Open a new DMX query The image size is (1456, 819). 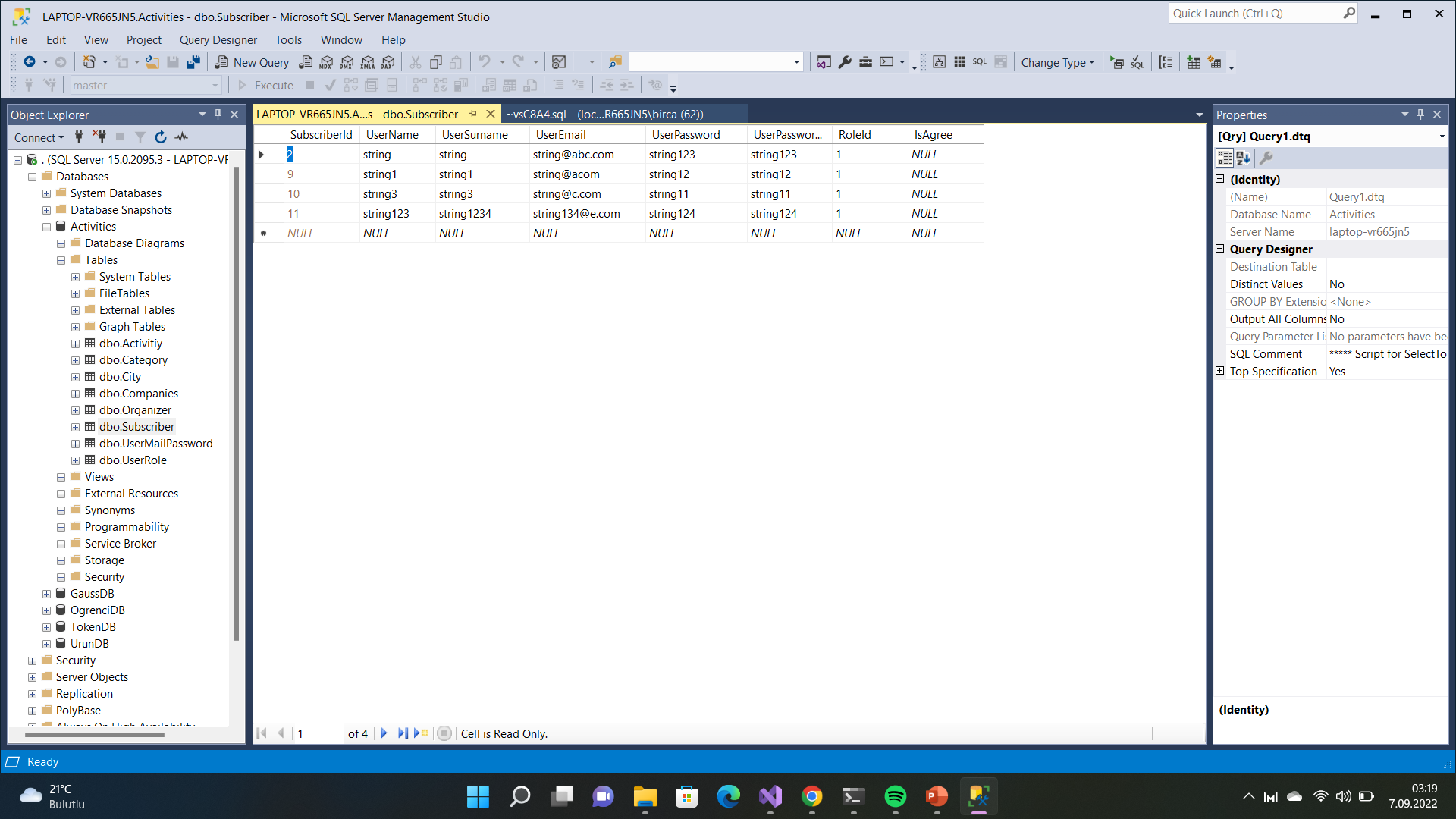click(x=347, y=62)
